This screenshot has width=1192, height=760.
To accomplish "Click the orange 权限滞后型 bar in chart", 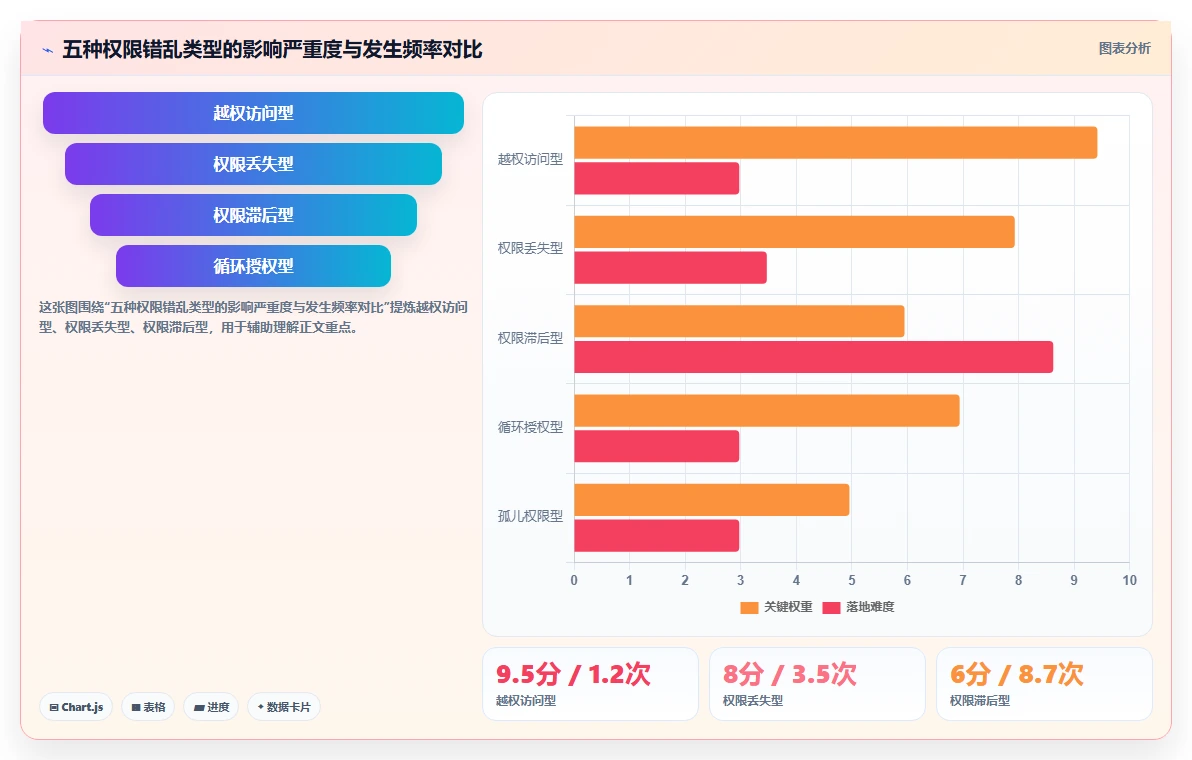I will (739, 321).
